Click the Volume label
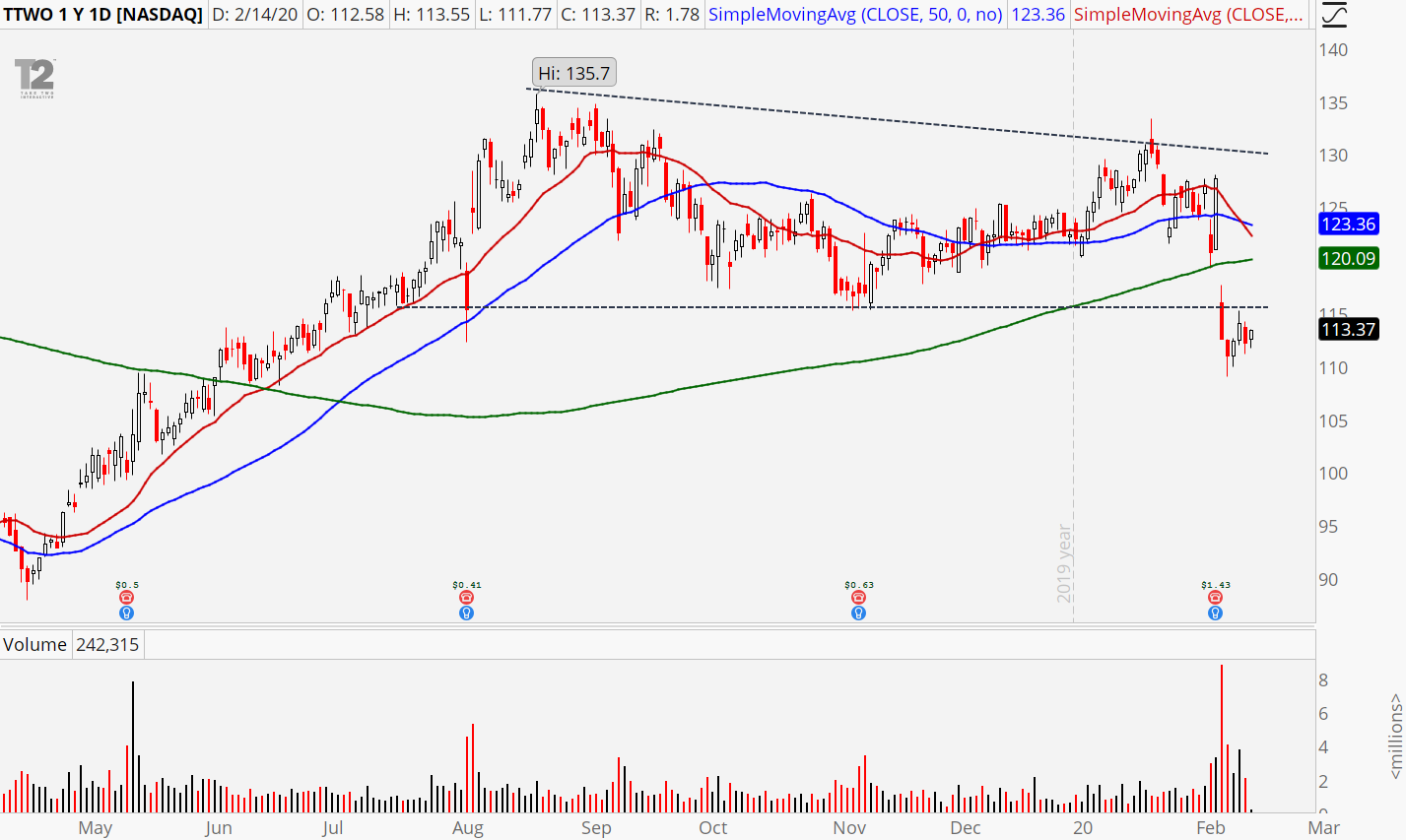 click(x=35, y=645)
